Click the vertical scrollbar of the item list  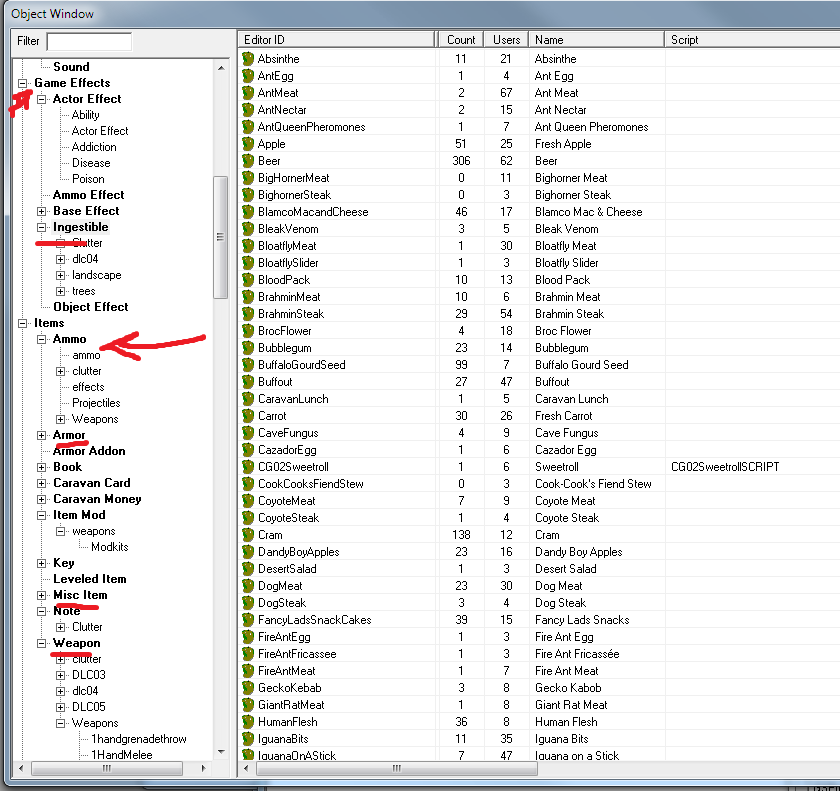point(221,232)
